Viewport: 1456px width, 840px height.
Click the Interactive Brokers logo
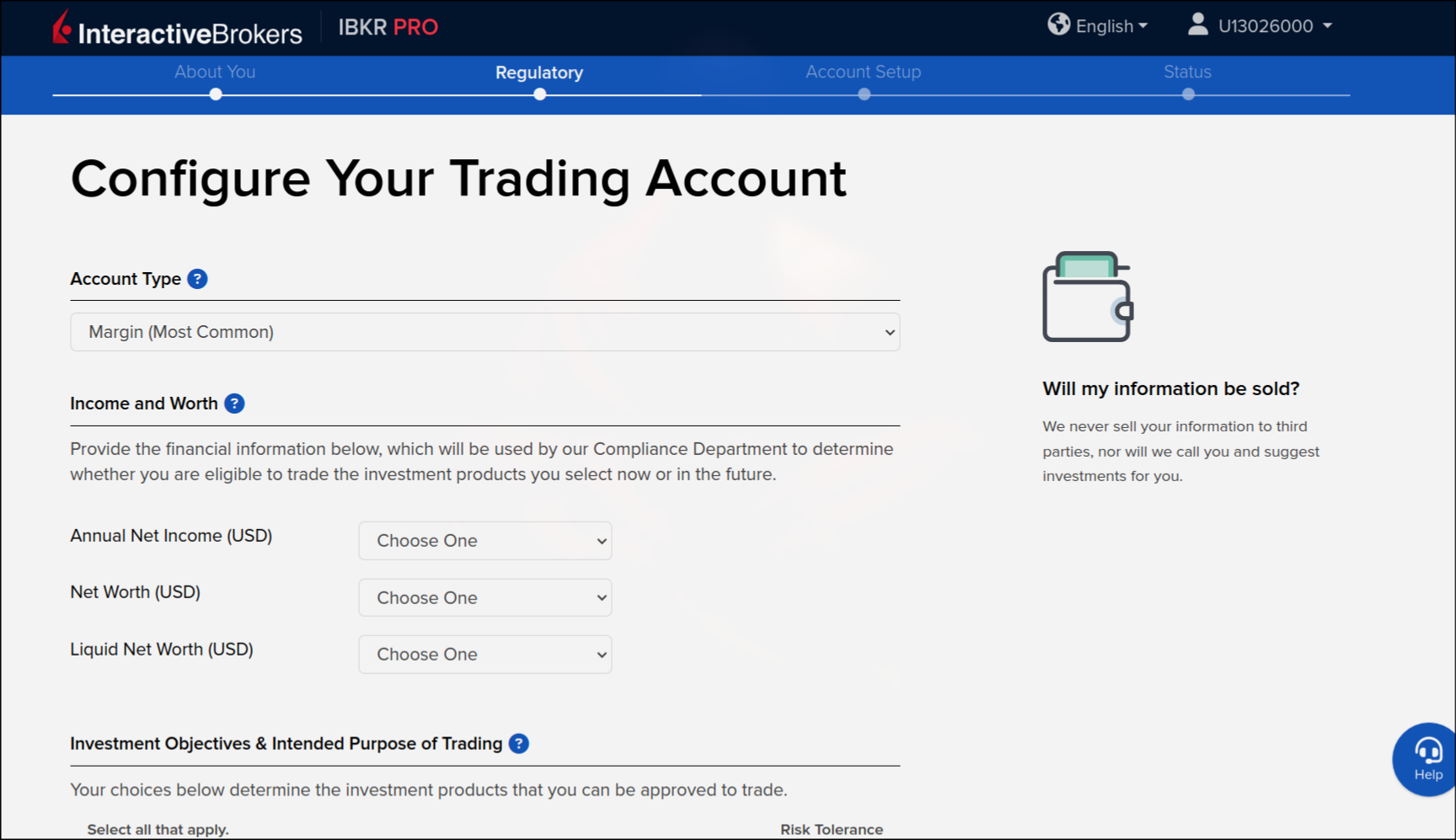177,29
